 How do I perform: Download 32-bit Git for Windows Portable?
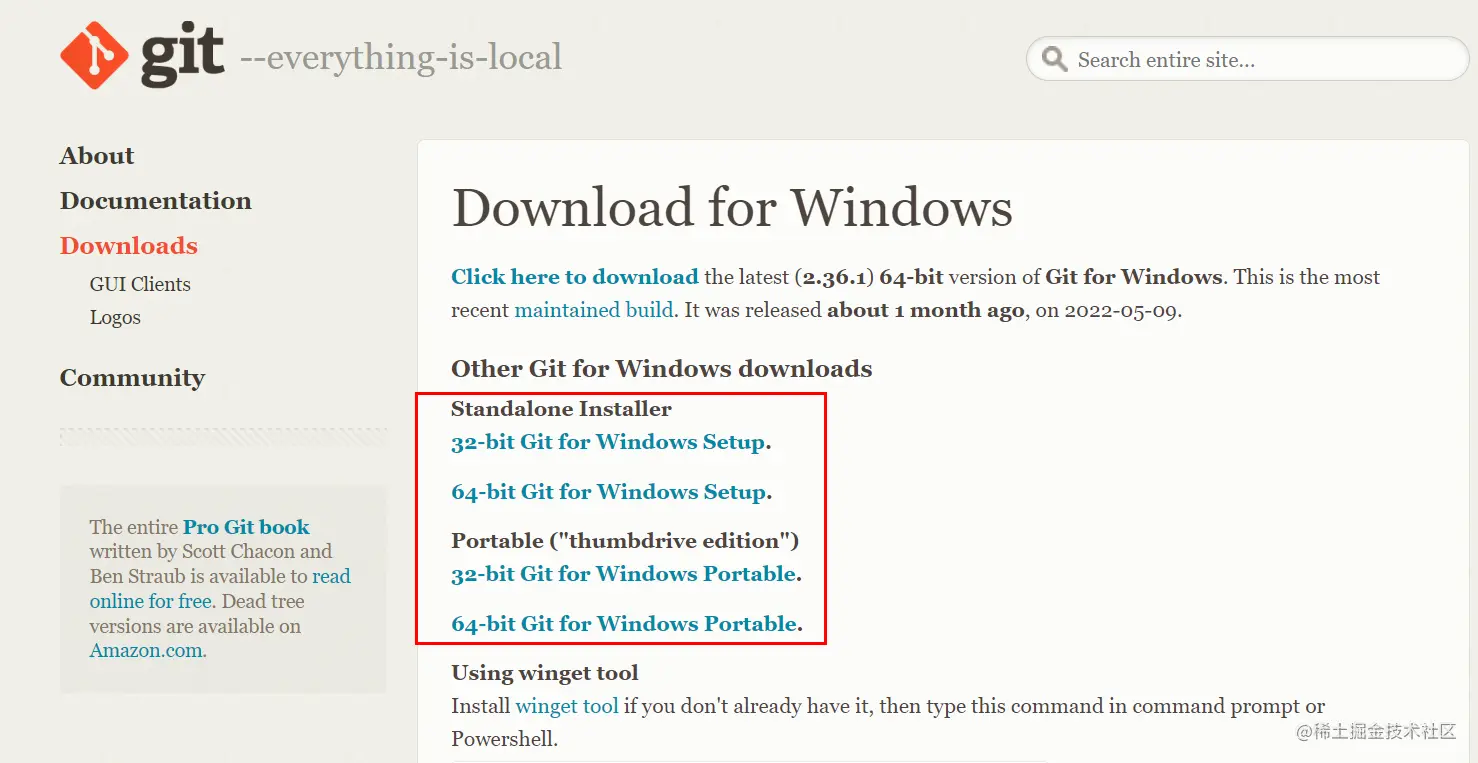pos(624,574)
